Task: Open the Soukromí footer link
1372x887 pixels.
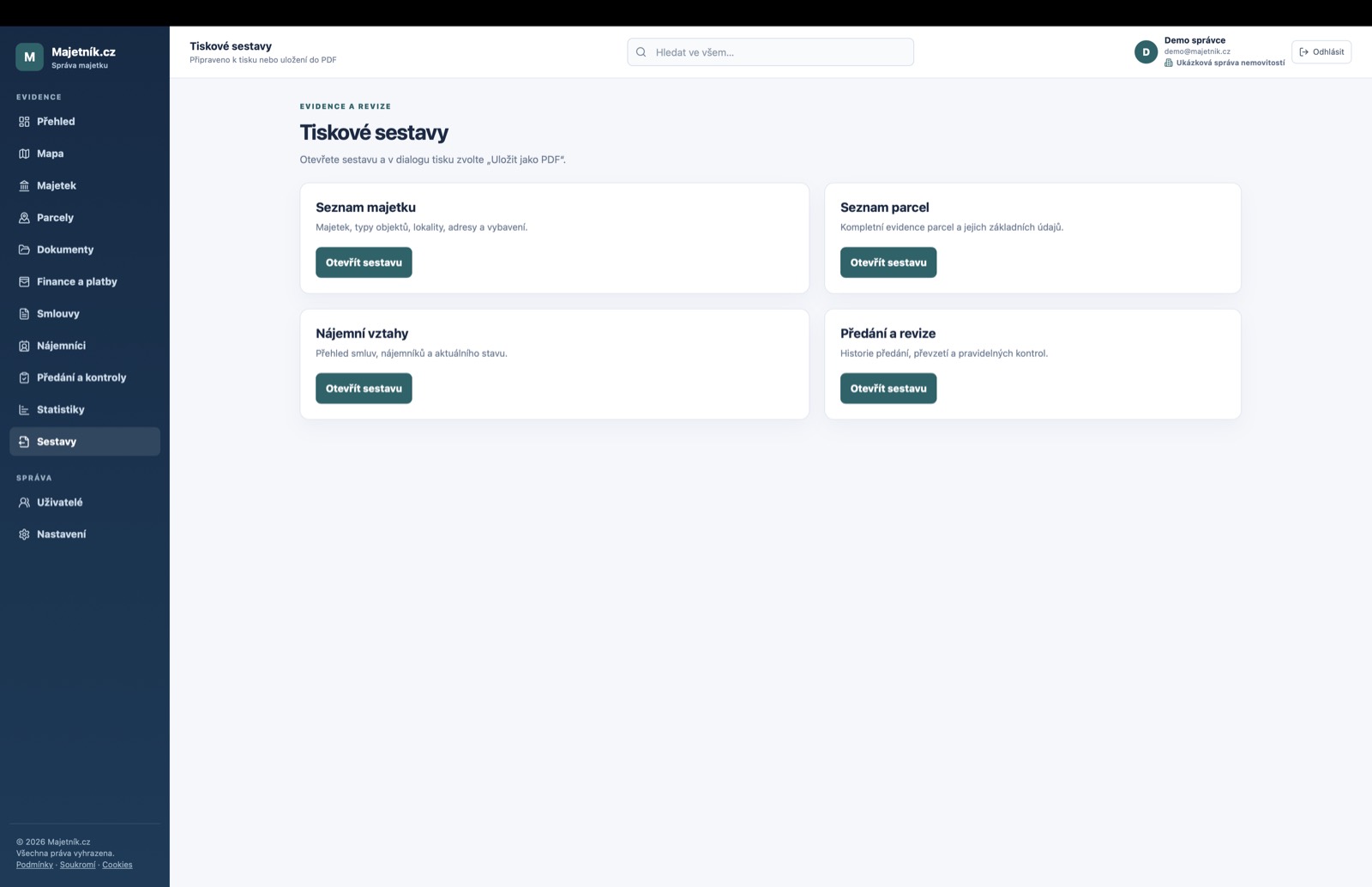Action: pos(78,865)
